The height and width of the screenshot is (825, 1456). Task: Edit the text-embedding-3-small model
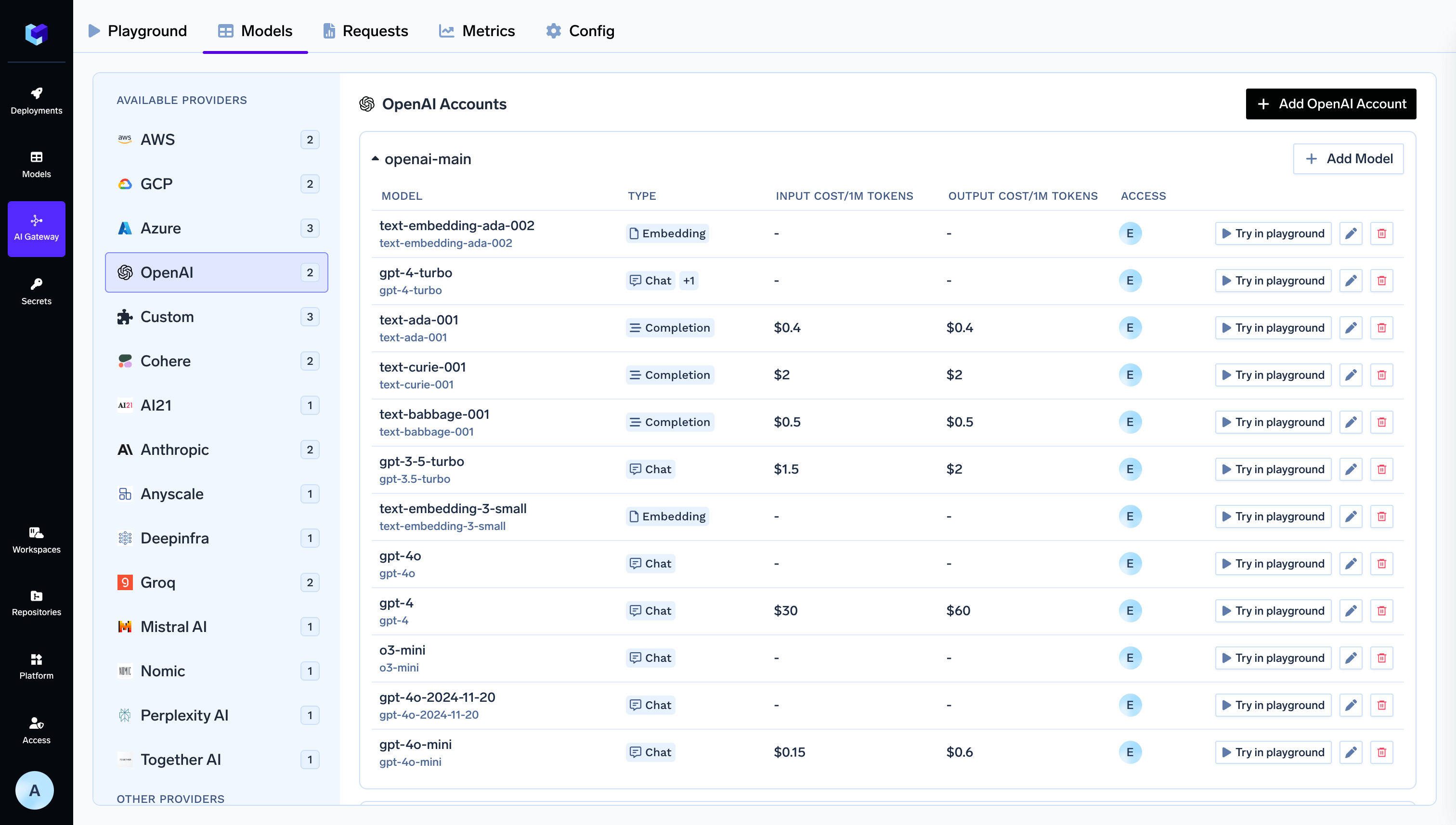[x=1351, y=516]
